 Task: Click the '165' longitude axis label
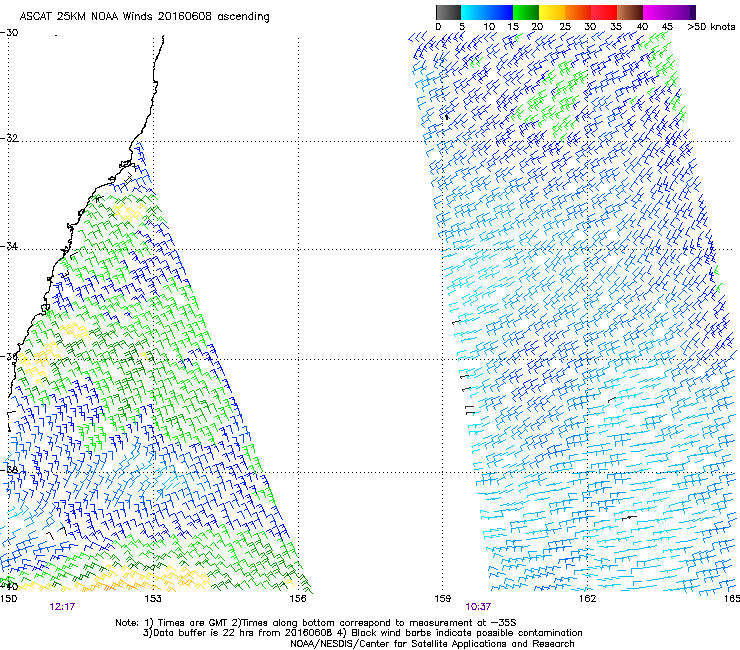(x=732, y=599)
